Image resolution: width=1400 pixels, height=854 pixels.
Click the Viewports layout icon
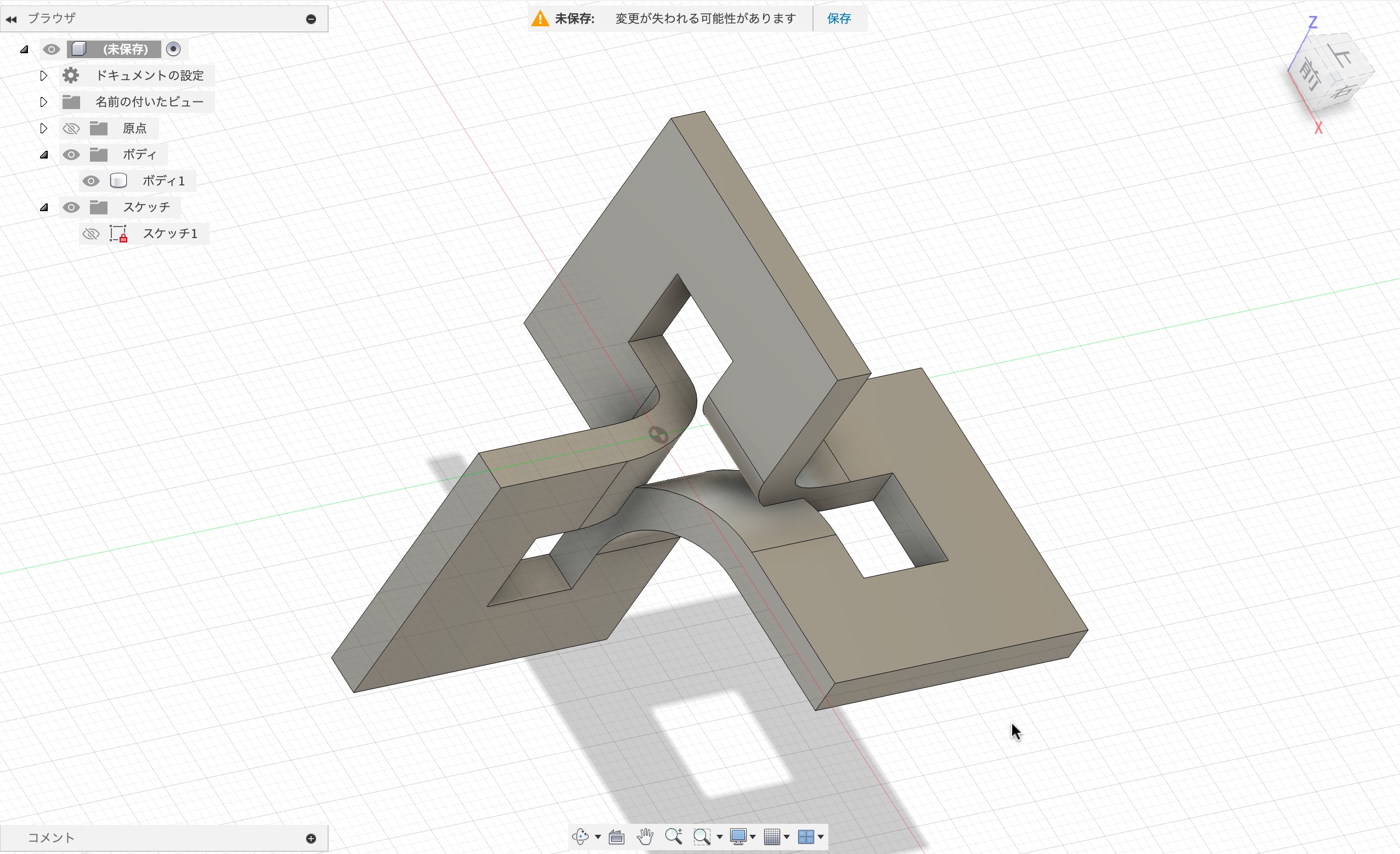click(x=806, y=836)
